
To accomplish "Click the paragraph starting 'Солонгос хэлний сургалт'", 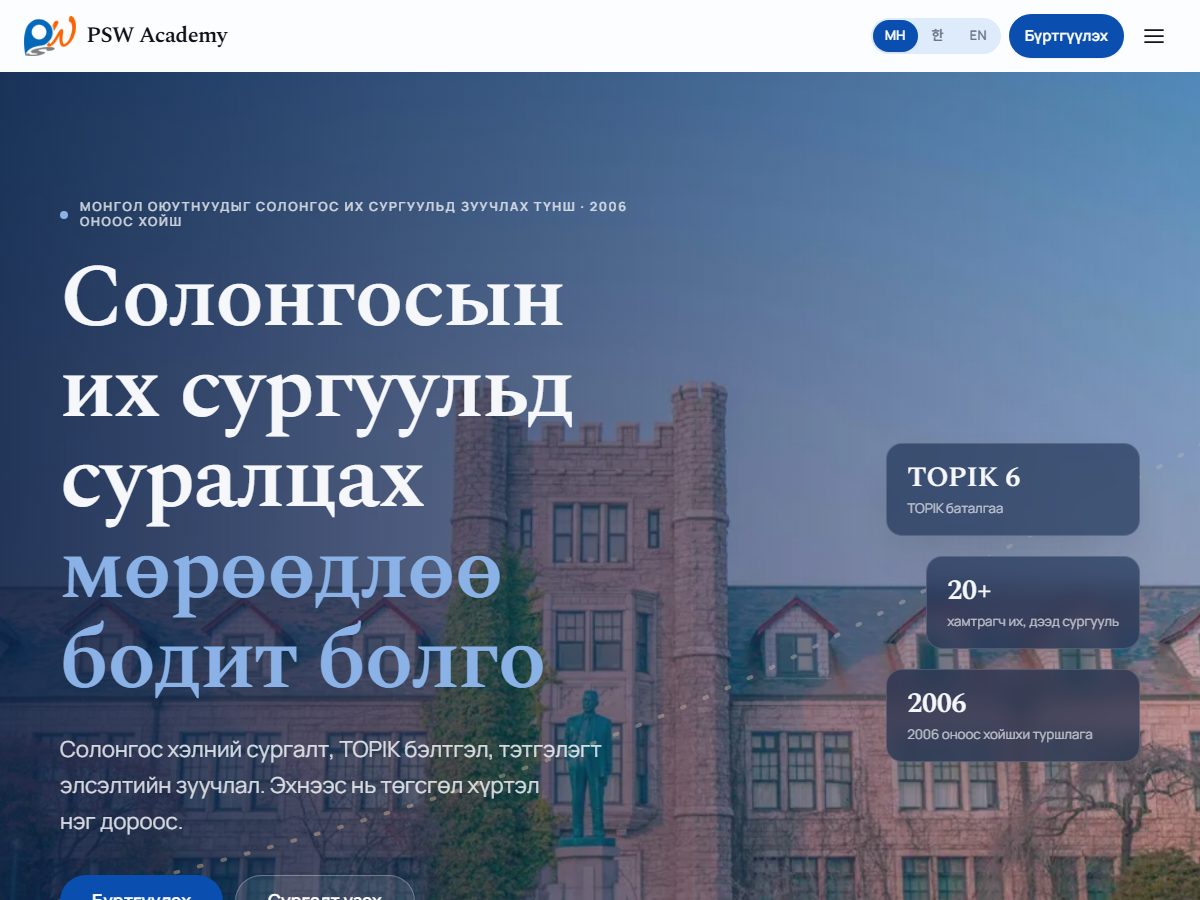I will pos(331,787).
